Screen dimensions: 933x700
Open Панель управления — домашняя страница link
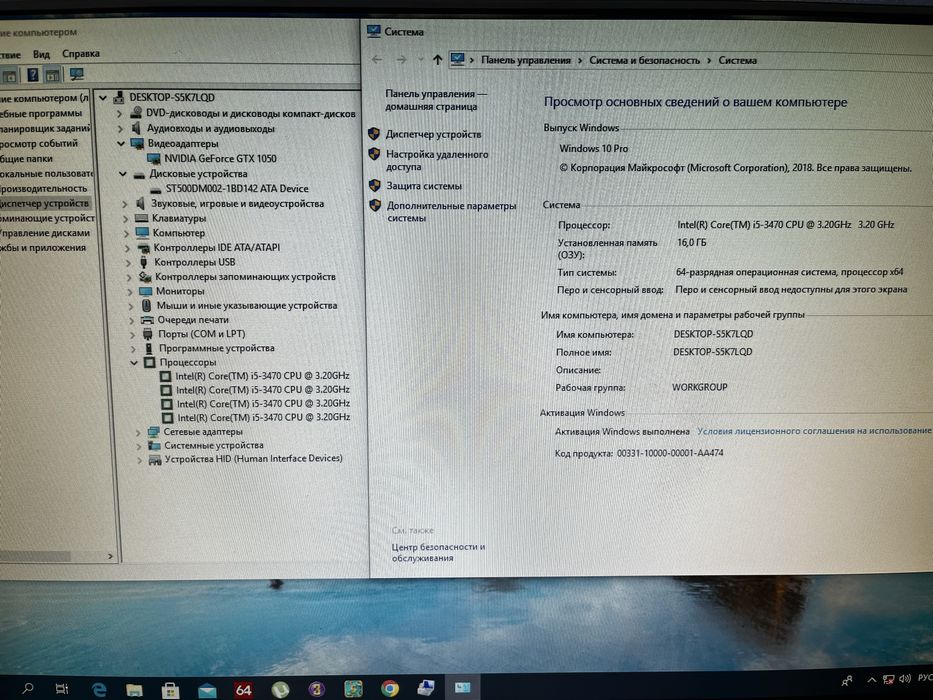(x=436, y=100)
